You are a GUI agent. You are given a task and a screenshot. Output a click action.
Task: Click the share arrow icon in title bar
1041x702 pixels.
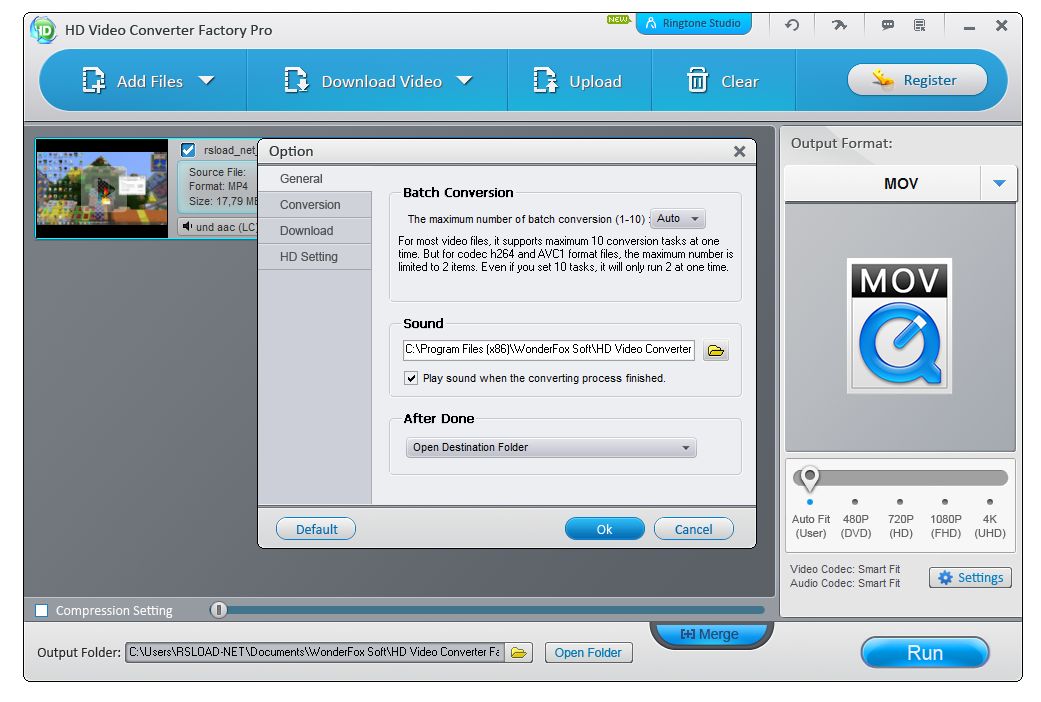[x=839, y=25]
